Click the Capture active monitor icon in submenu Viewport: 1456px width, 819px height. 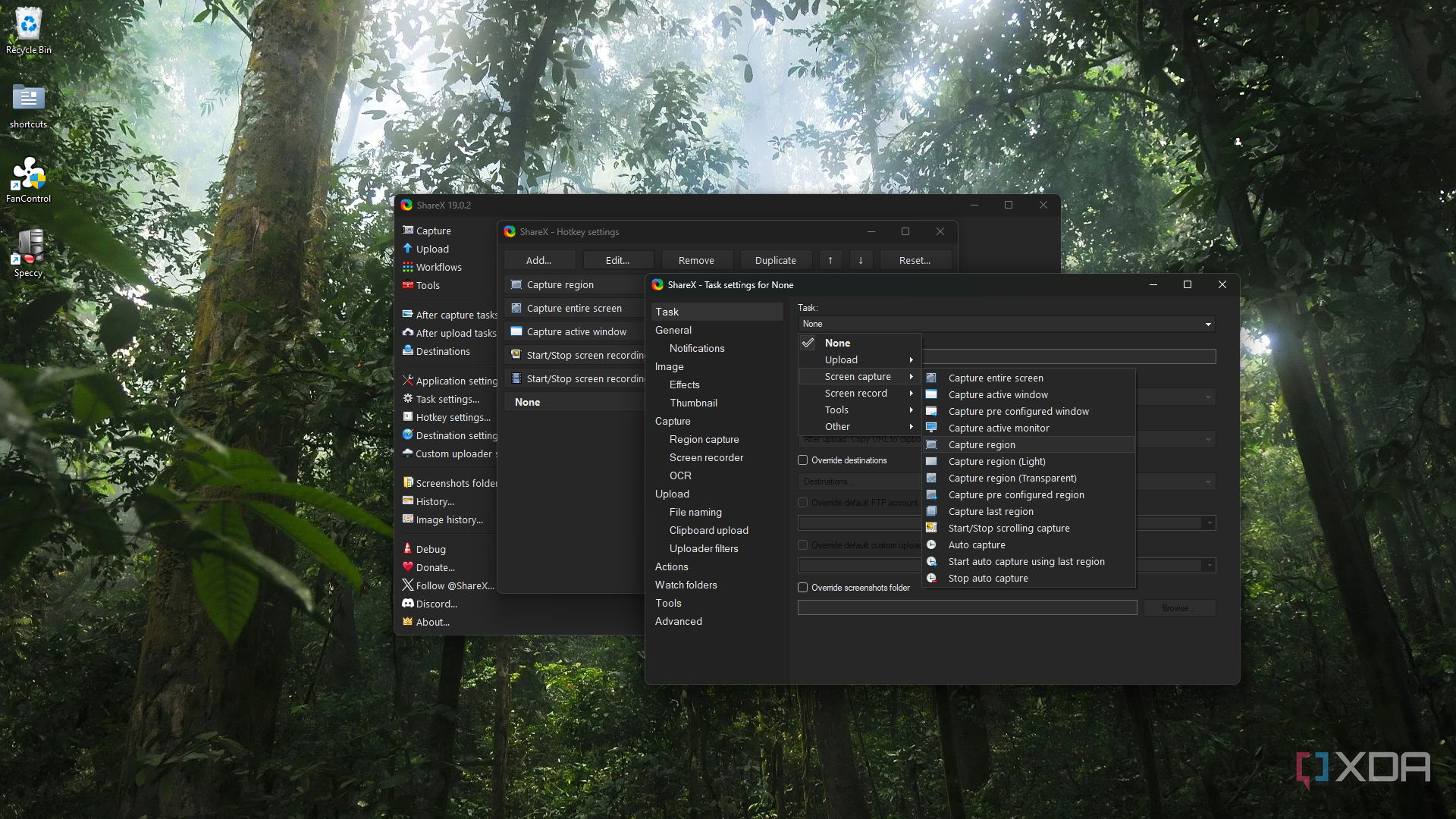point(931,428)
